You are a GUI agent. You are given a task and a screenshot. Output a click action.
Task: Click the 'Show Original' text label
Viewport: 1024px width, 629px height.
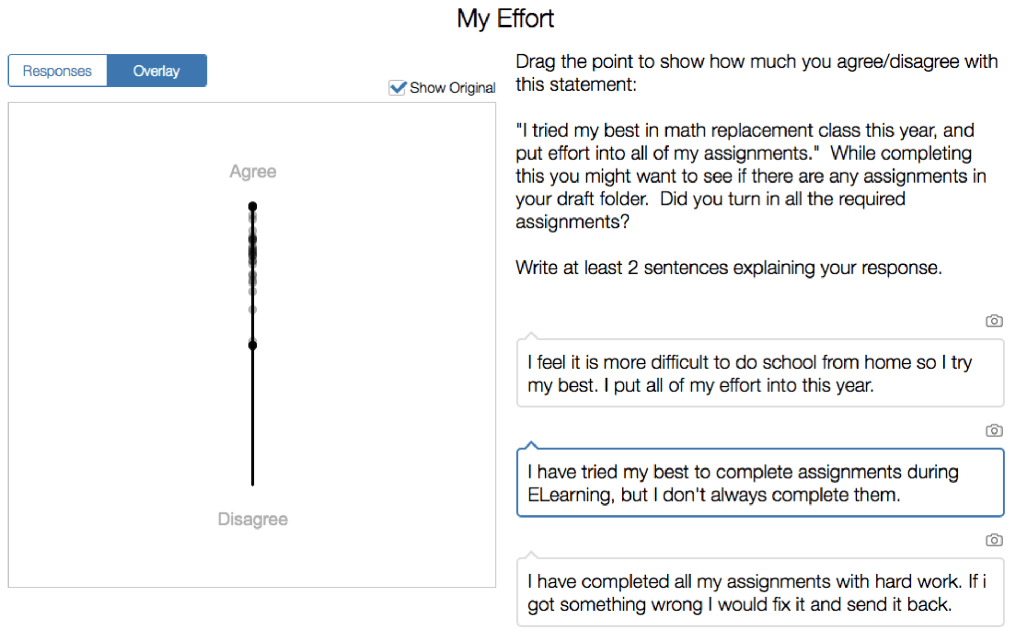[x=452, y=88]
